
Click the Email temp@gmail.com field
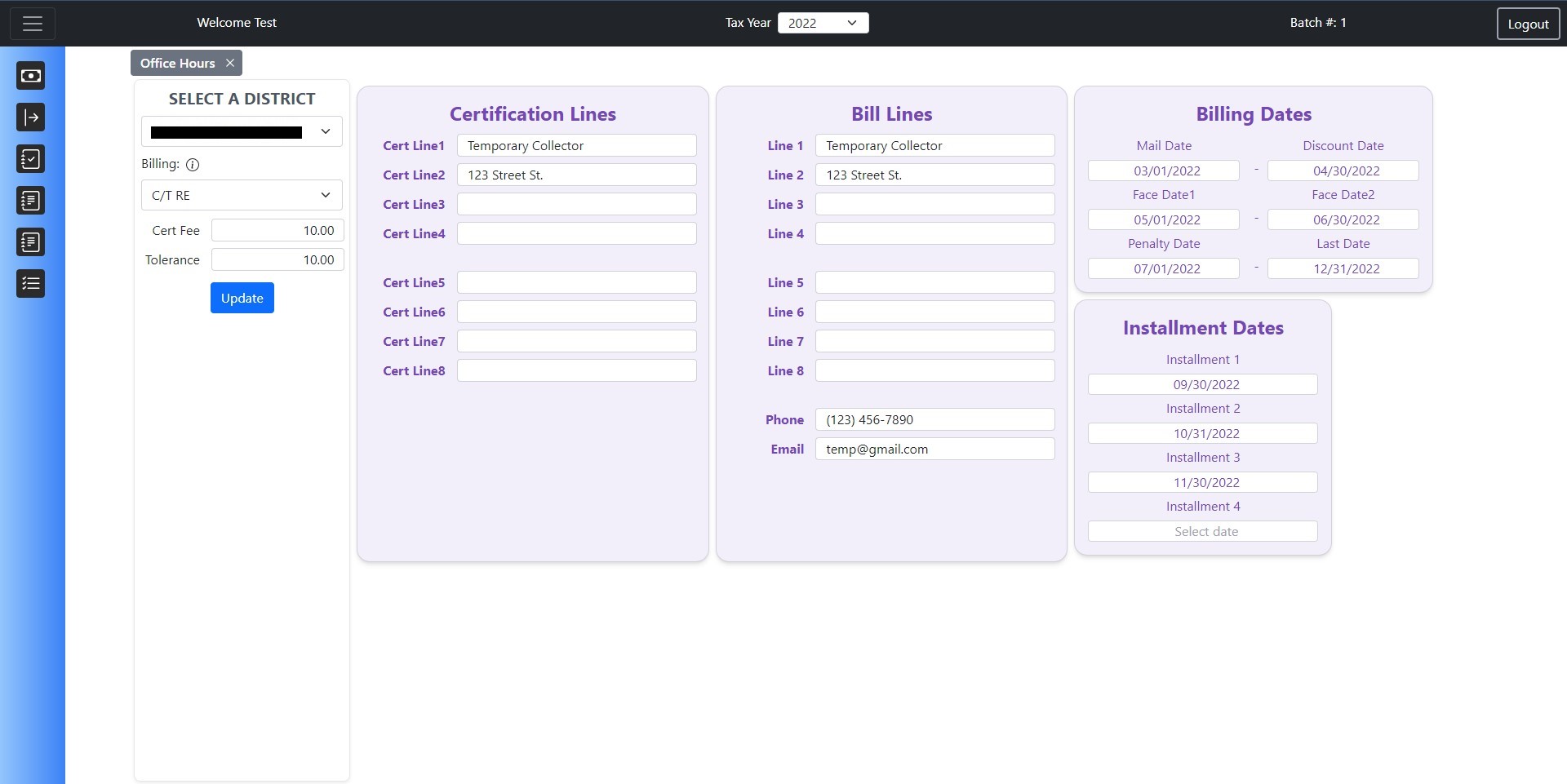(935, 449)
